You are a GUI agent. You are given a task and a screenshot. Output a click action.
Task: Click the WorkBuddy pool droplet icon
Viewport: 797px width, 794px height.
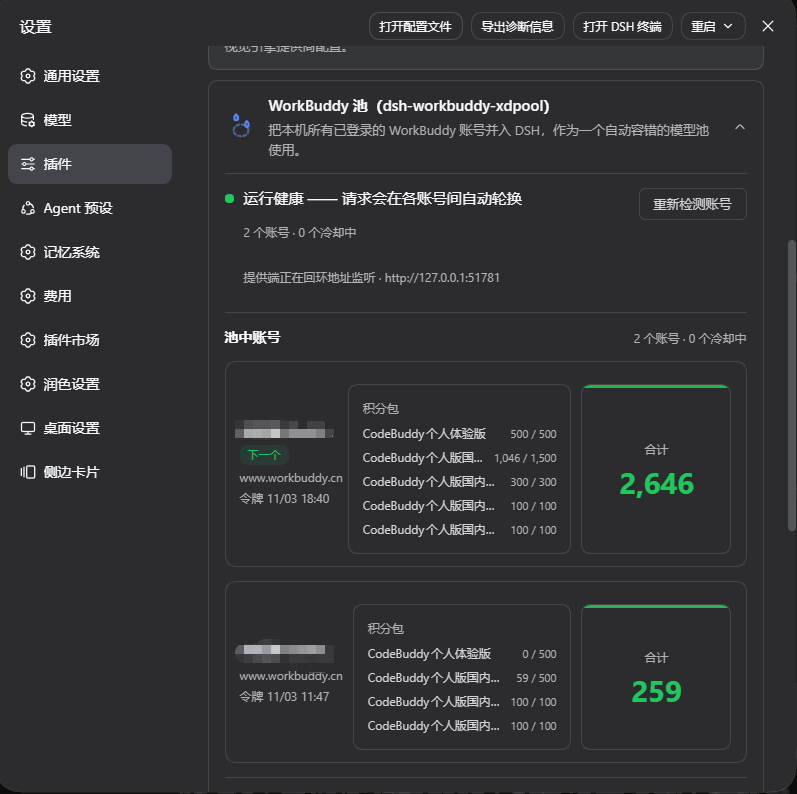click(241, 125)
